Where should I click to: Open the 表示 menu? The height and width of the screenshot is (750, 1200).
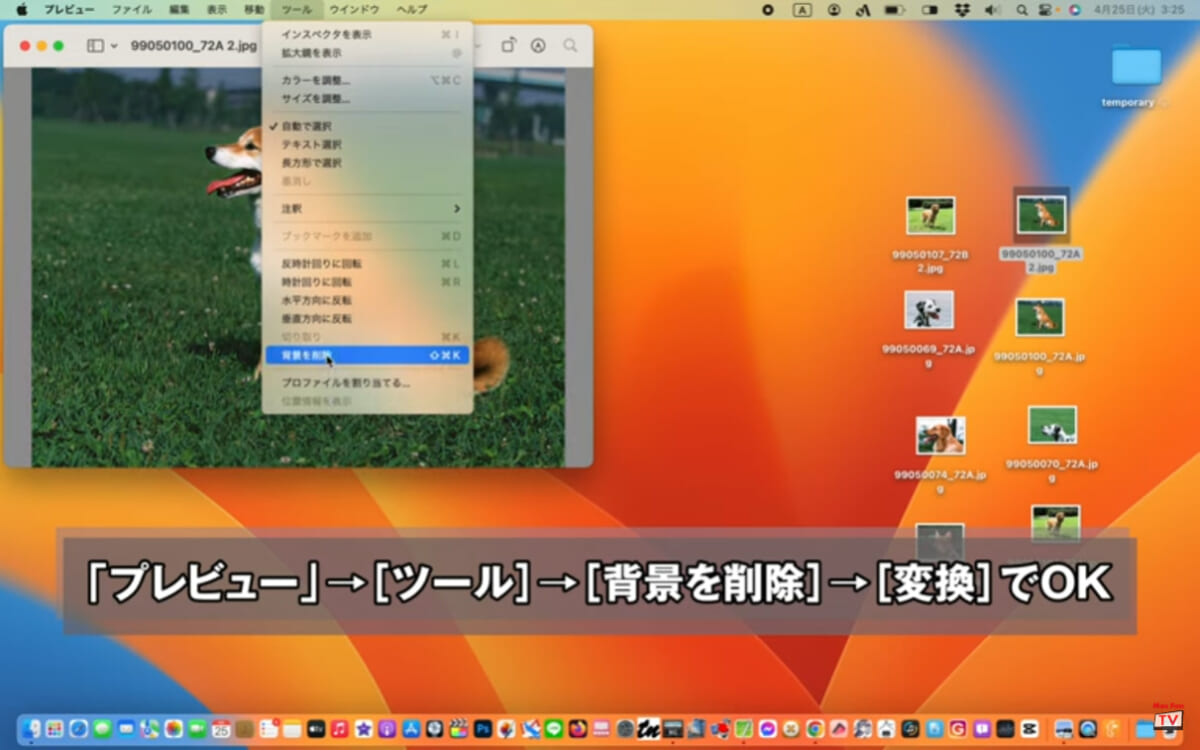point(217,9)
